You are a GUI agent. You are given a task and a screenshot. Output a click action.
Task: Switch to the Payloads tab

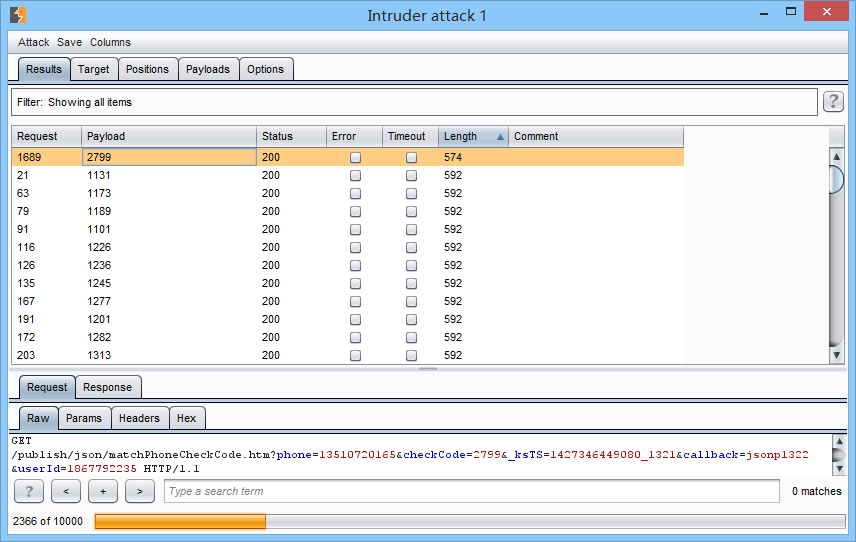[207, 69]
